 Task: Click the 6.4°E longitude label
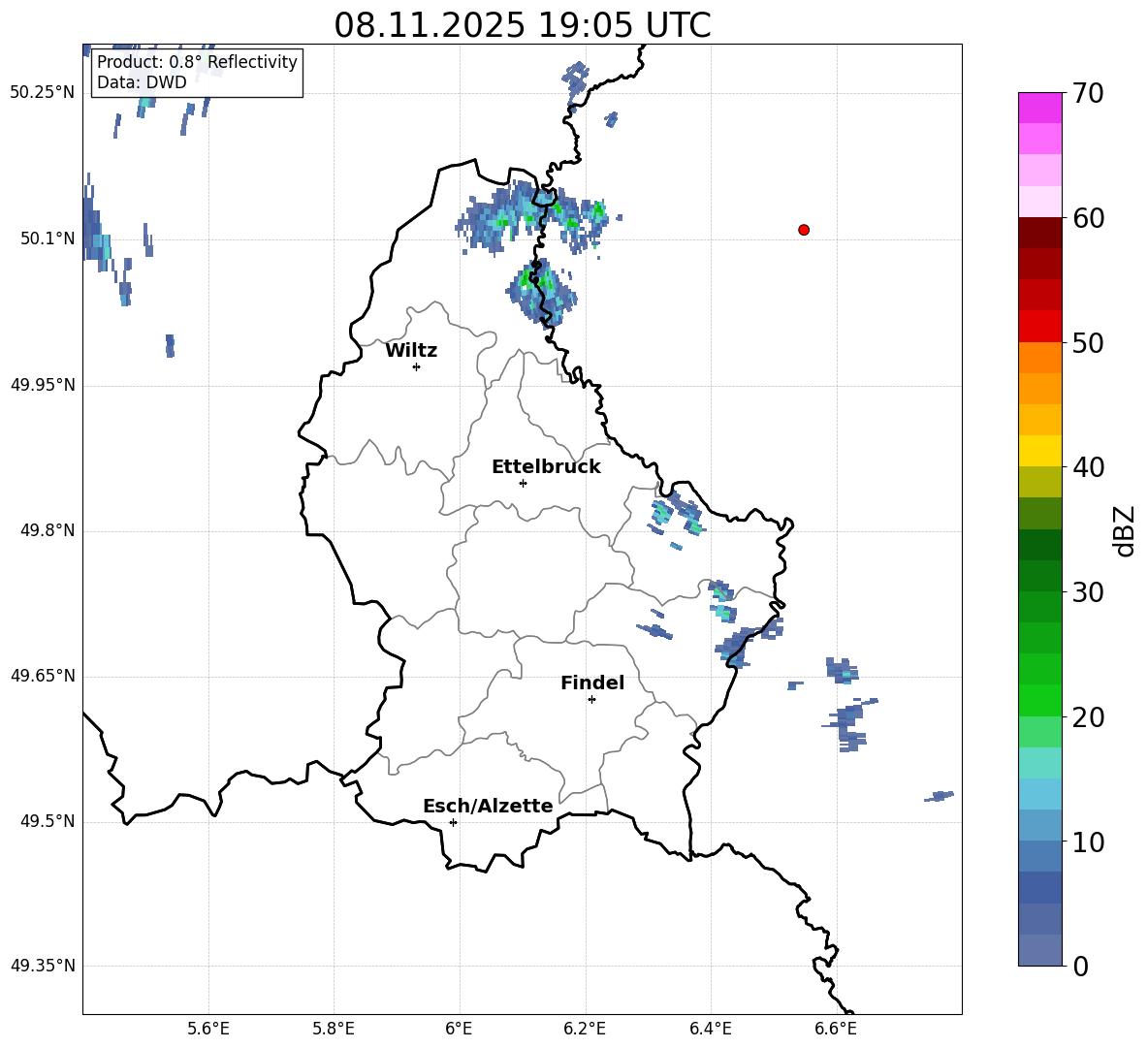click(x=710, y=1029)
